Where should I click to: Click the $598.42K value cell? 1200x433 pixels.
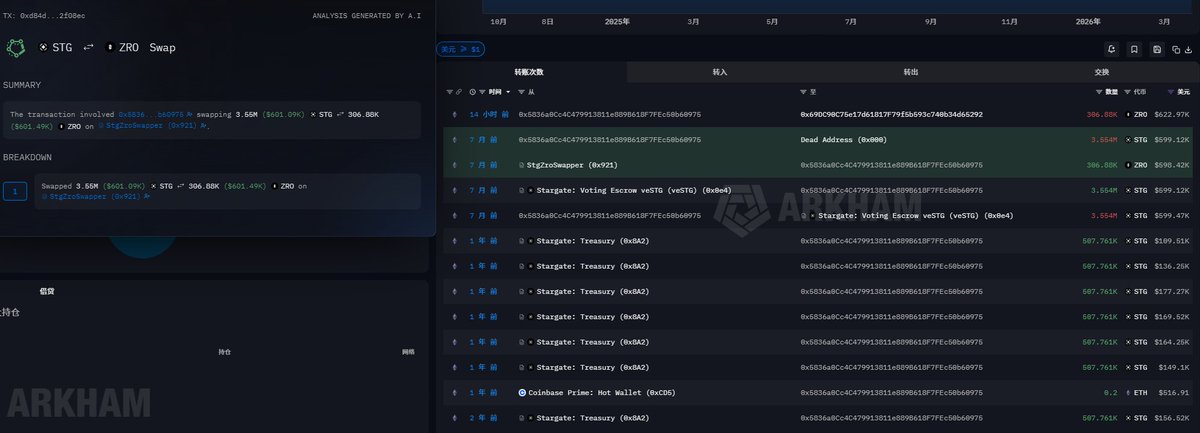pos(1171,164)
